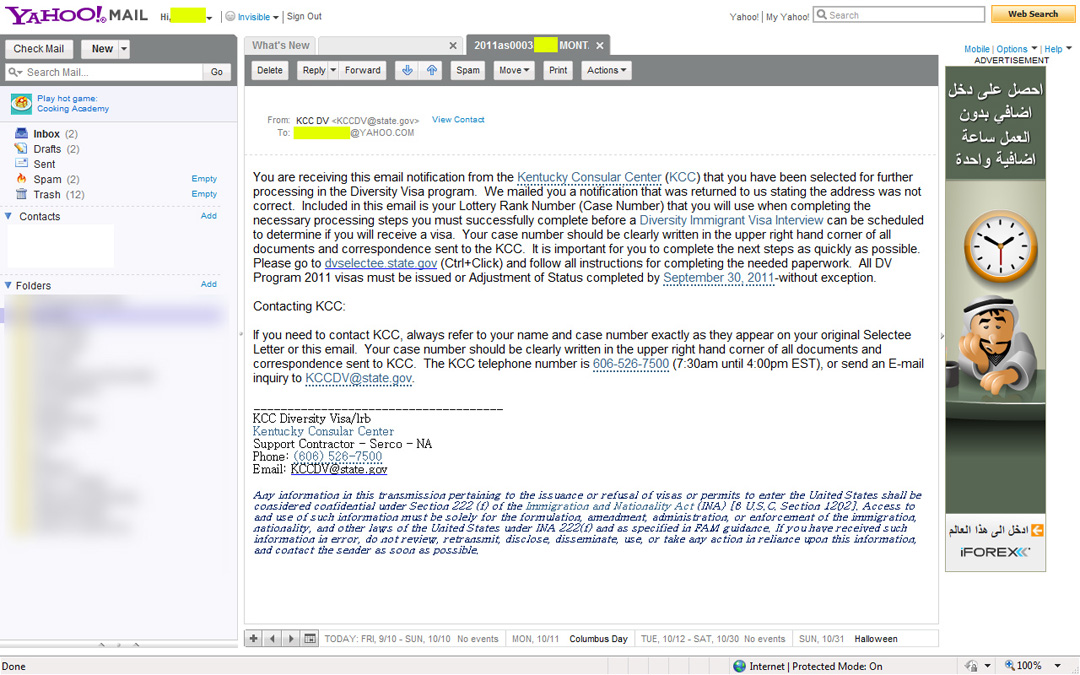The height and width of the screenshot is (675, 1080).
Task: Open the browser zoom level dropdown
Action: [1057, 666]
